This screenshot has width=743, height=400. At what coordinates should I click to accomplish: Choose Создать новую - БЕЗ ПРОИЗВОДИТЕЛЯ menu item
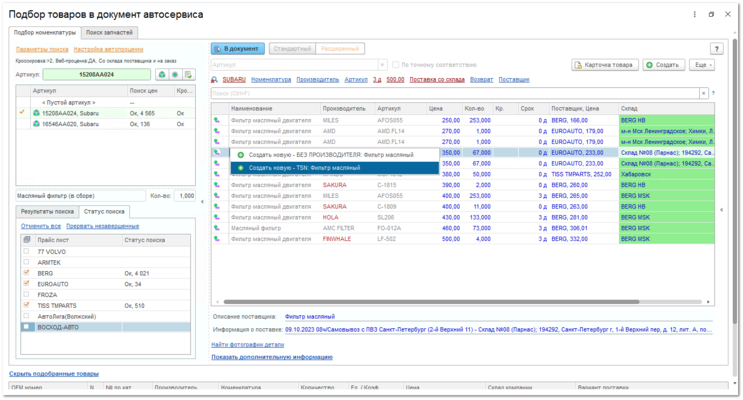(x=335, y=155)
